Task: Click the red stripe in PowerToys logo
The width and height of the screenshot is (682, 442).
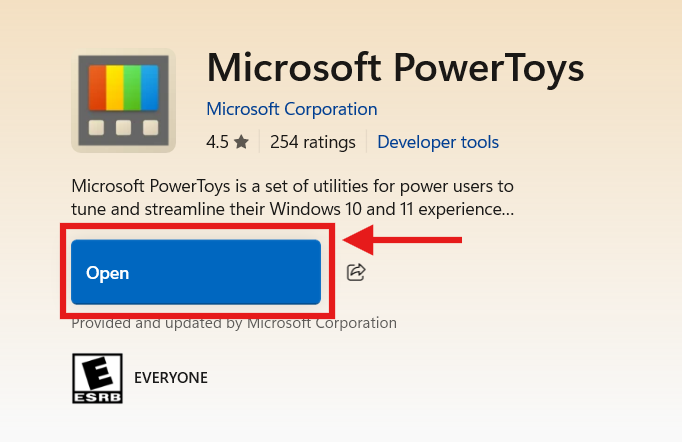Action: tap(98, 87)
